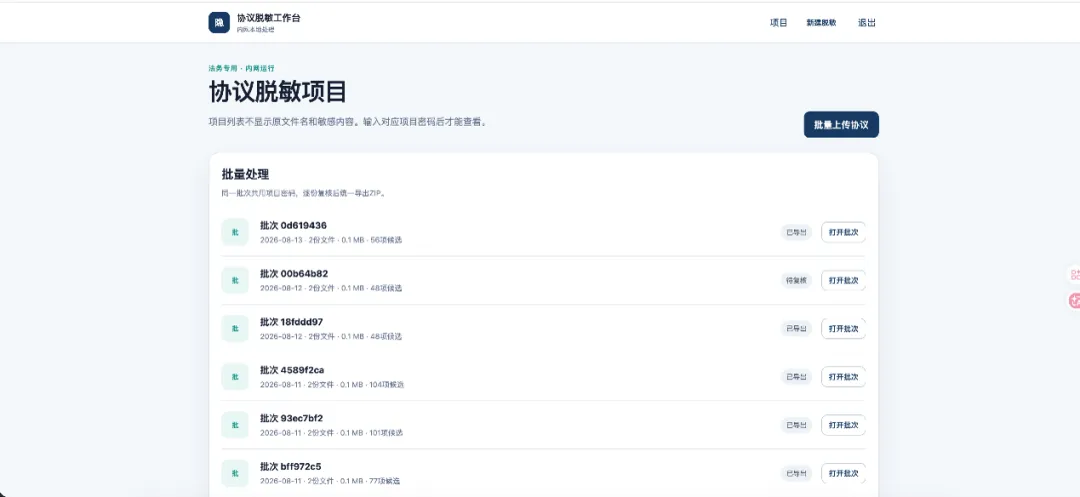1080x497 pixels.
Task: Click the lower pink floating widget icon
Action: (x=1074, y=300)
